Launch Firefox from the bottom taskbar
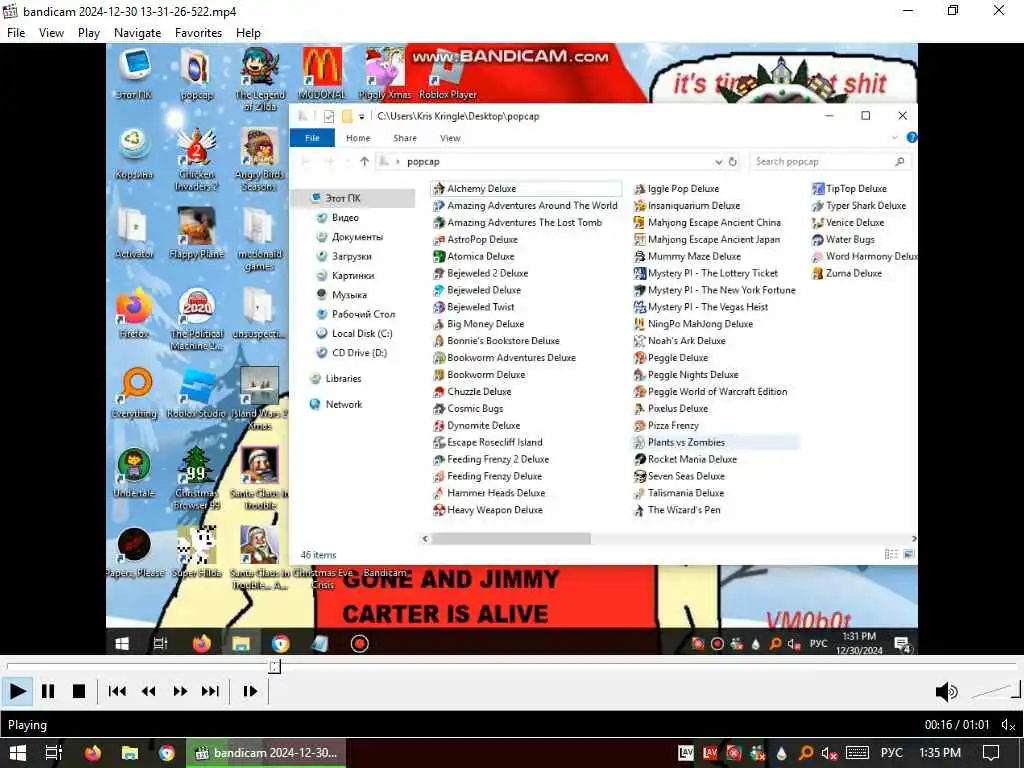Viewport: 1024px width, 768px height. click(93, 753)
